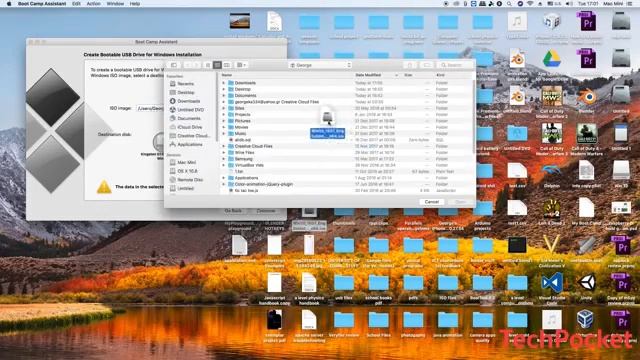Open the Boot Camp Assistant app menu
This screenshot has height=360, width=640.
click(42, 4)
